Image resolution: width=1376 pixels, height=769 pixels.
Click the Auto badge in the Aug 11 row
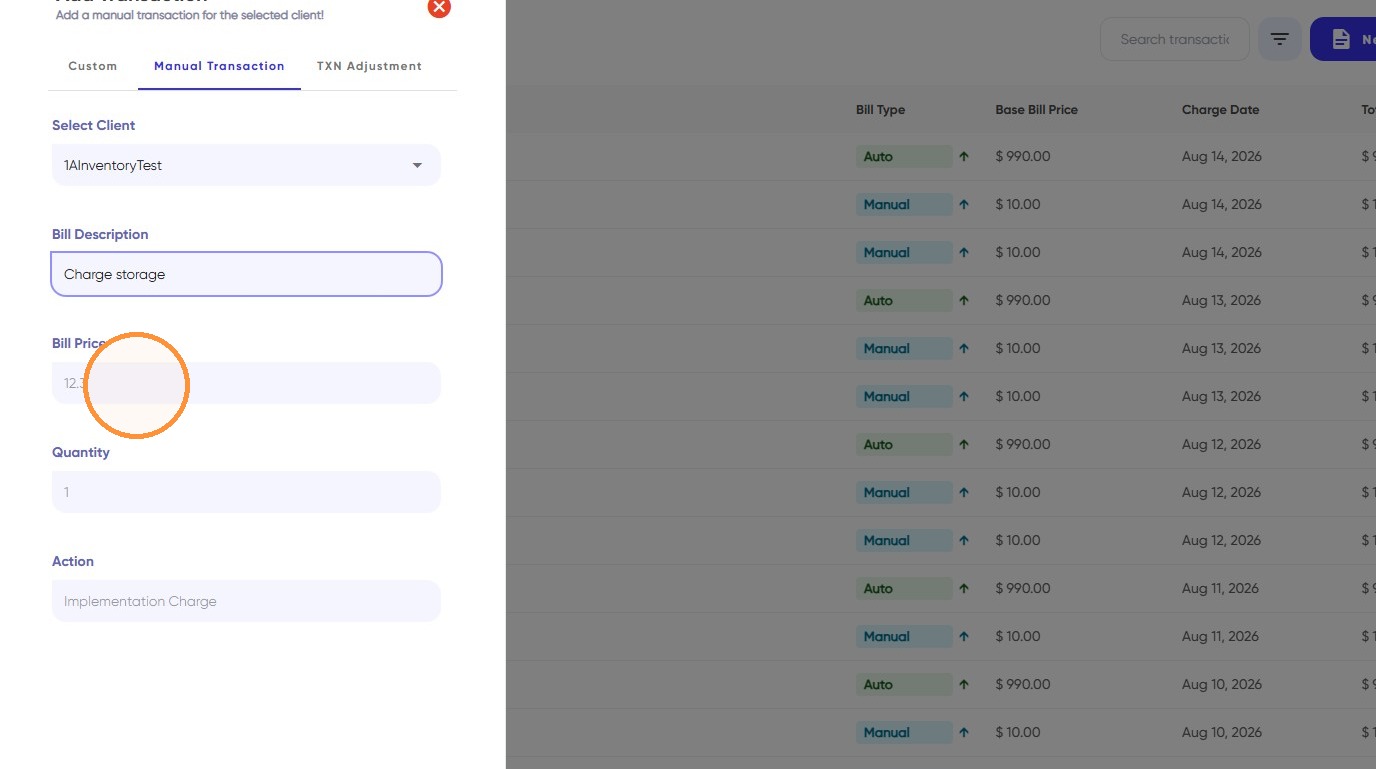coord(904,588)
